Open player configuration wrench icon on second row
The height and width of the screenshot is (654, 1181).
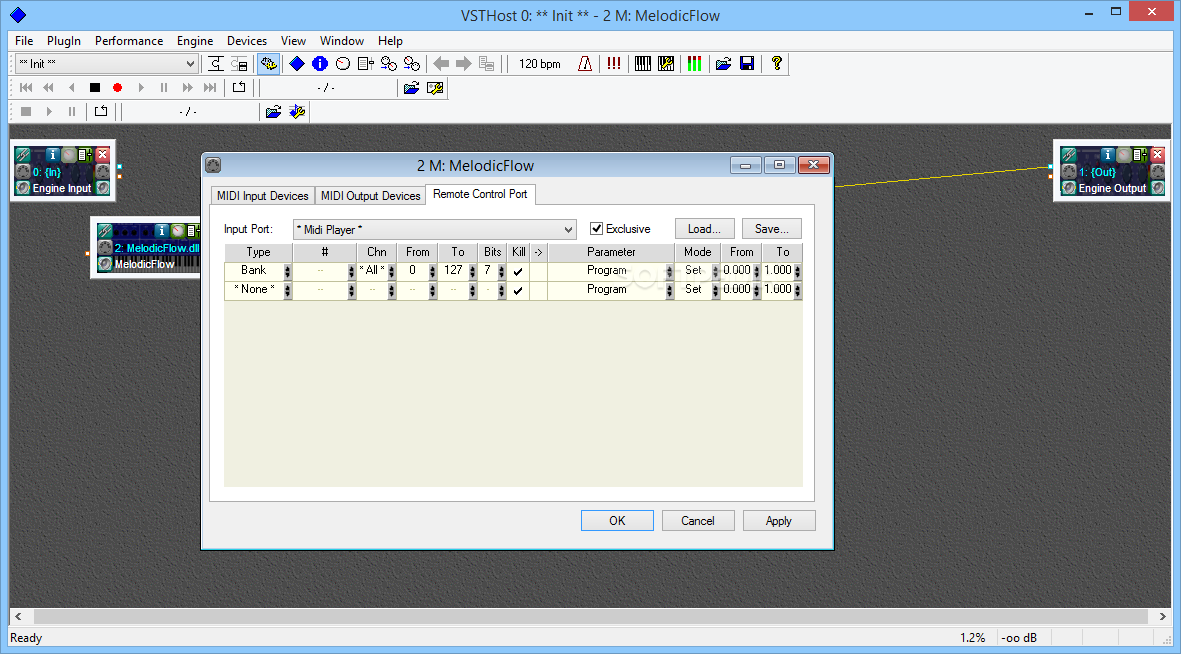click(435, 88)
